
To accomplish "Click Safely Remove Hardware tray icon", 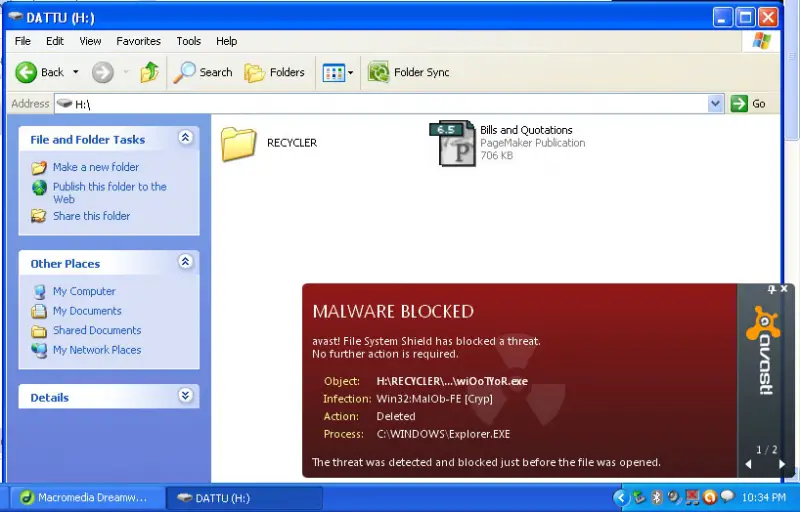I will pyautogui.click(x=639, y=497).
